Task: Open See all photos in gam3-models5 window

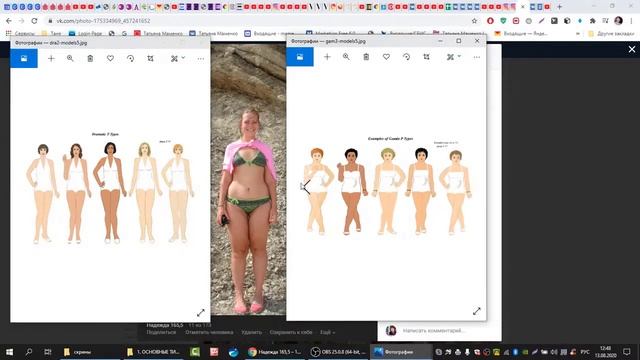Action: pyautogui.click(x=300, y=57)
